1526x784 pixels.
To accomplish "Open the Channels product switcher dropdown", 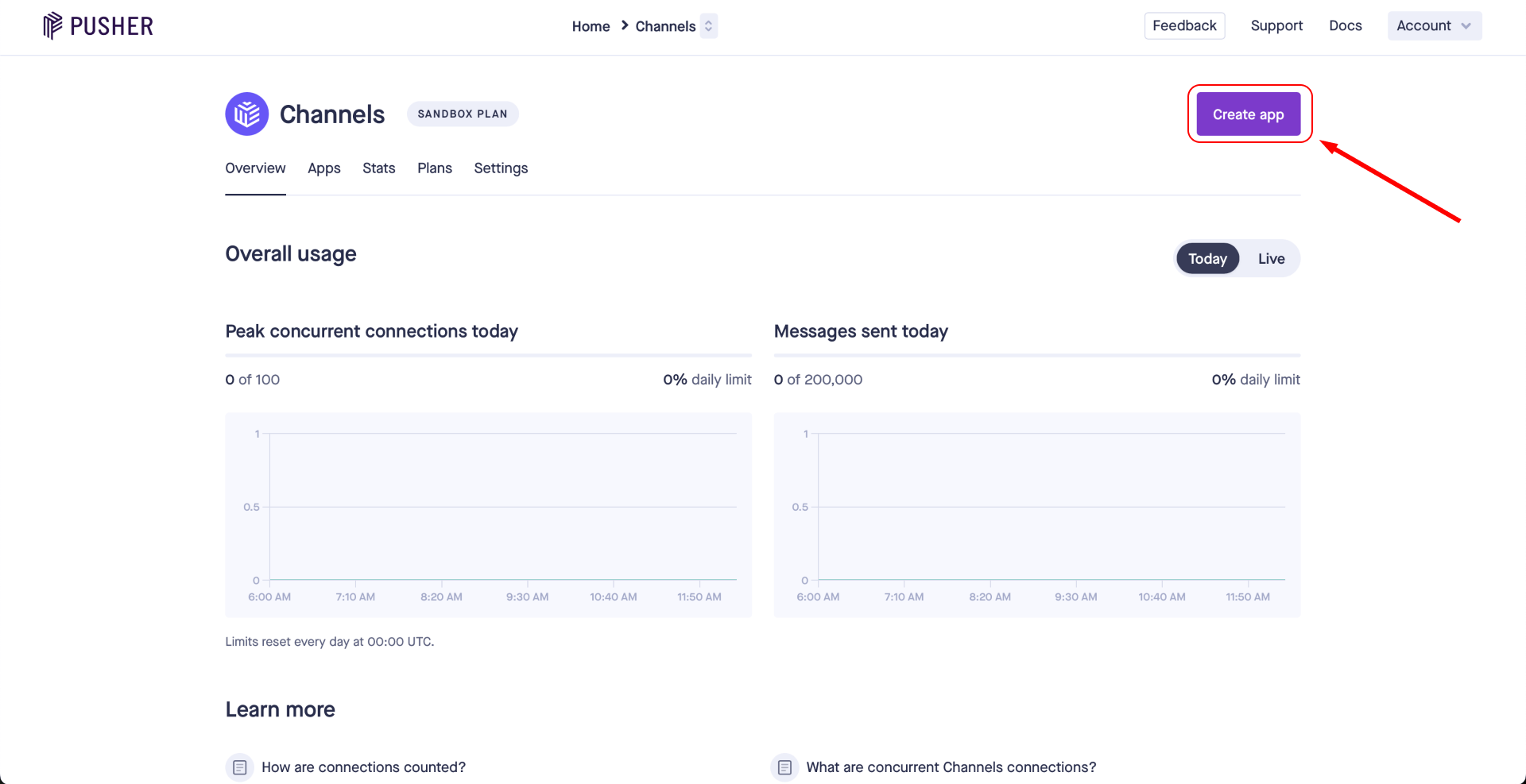I will (708, 26).
